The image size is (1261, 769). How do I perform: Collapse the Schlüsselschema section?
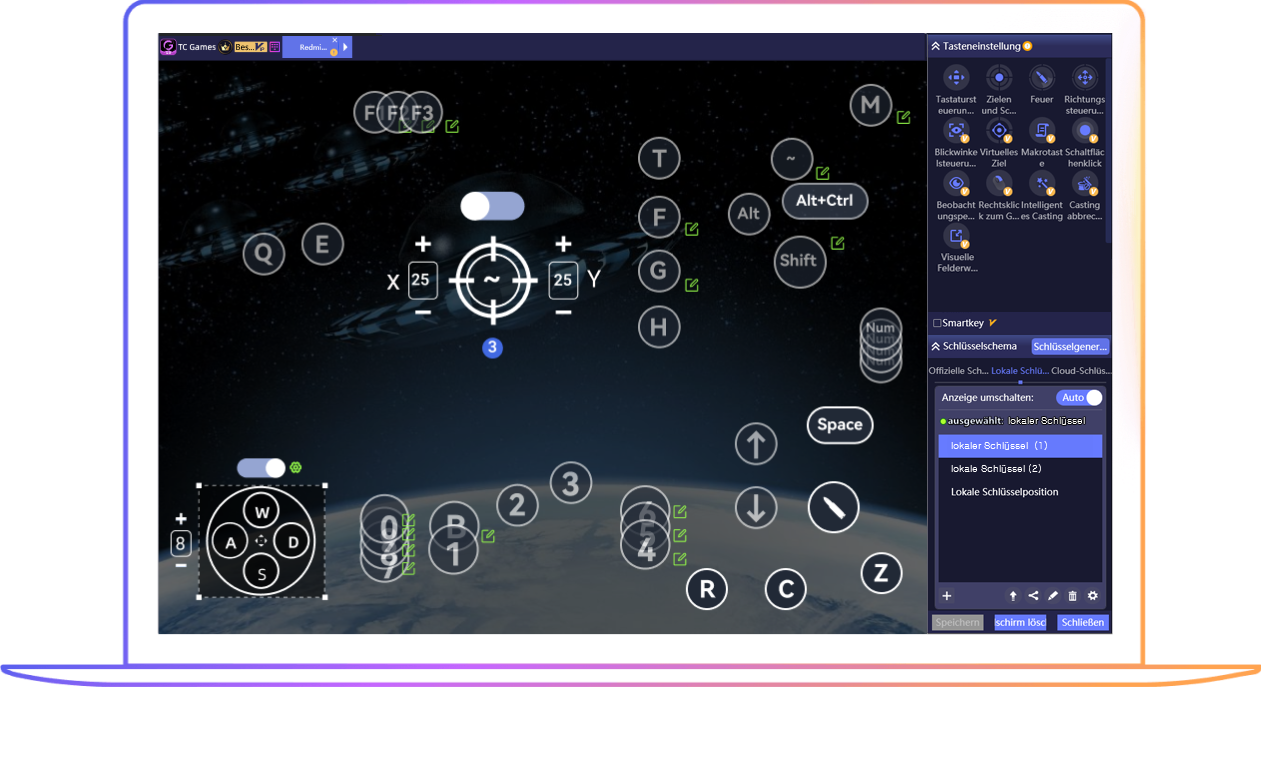click(x=935, y=346)
